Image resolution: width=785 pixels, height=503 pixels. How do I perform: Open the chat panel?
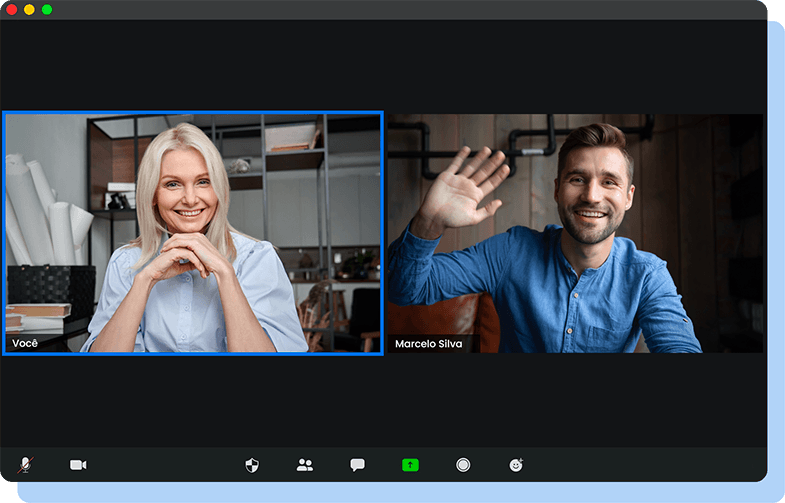coord(357,465)
